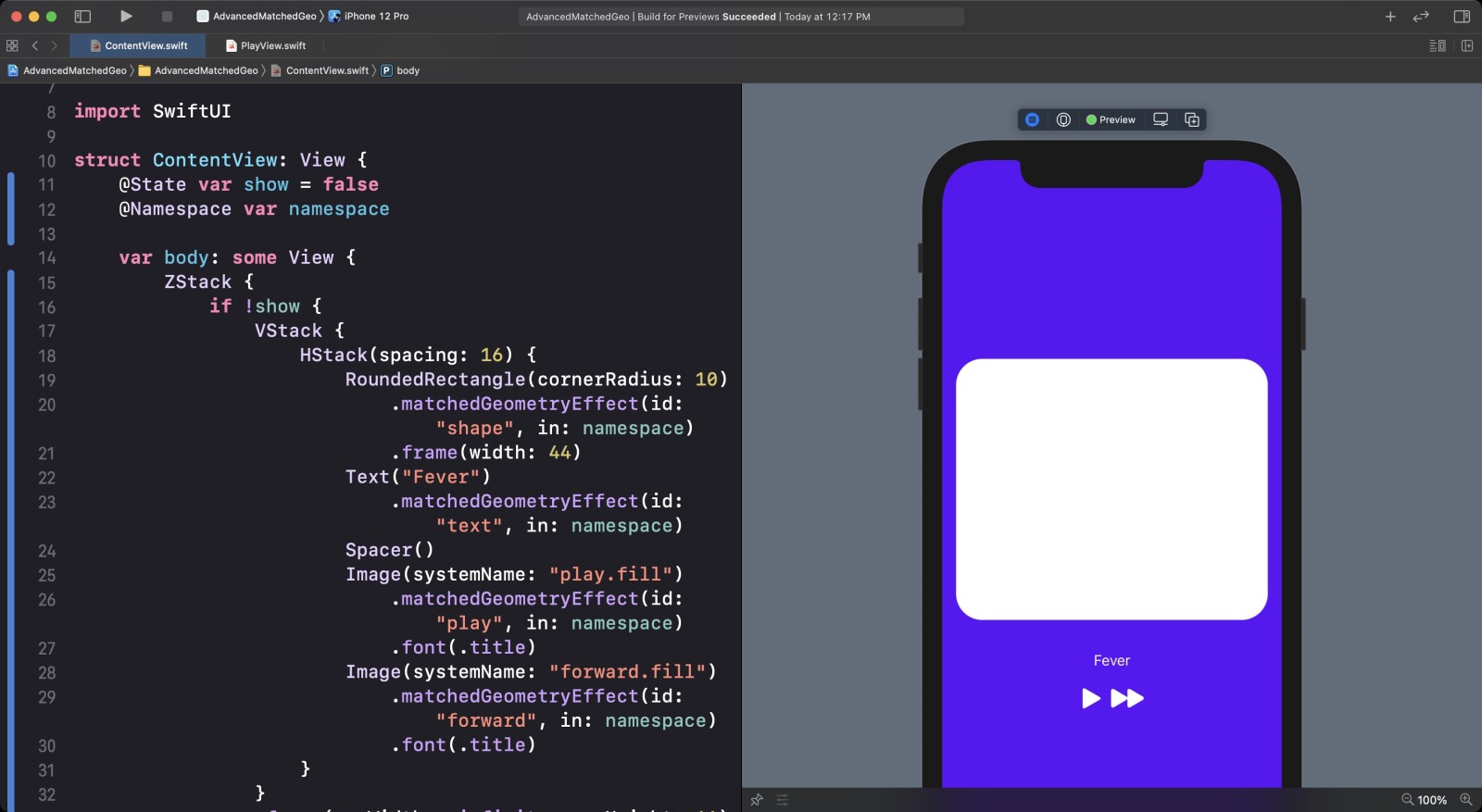Viewport: 1482px width, 812px height.
Task: Open canvas device settings
Action: (1161, 119)
